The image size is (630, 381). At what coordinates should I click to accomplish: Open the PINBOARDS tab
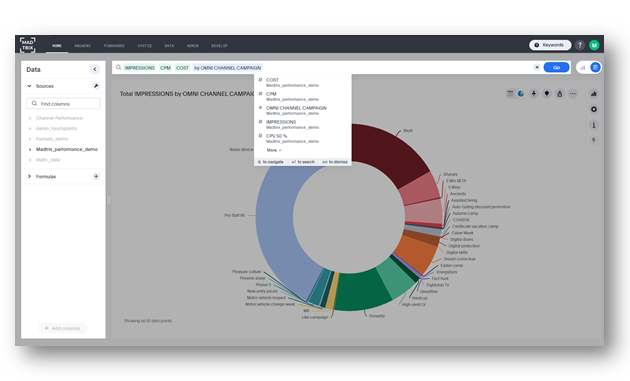(x=114, y=46)
